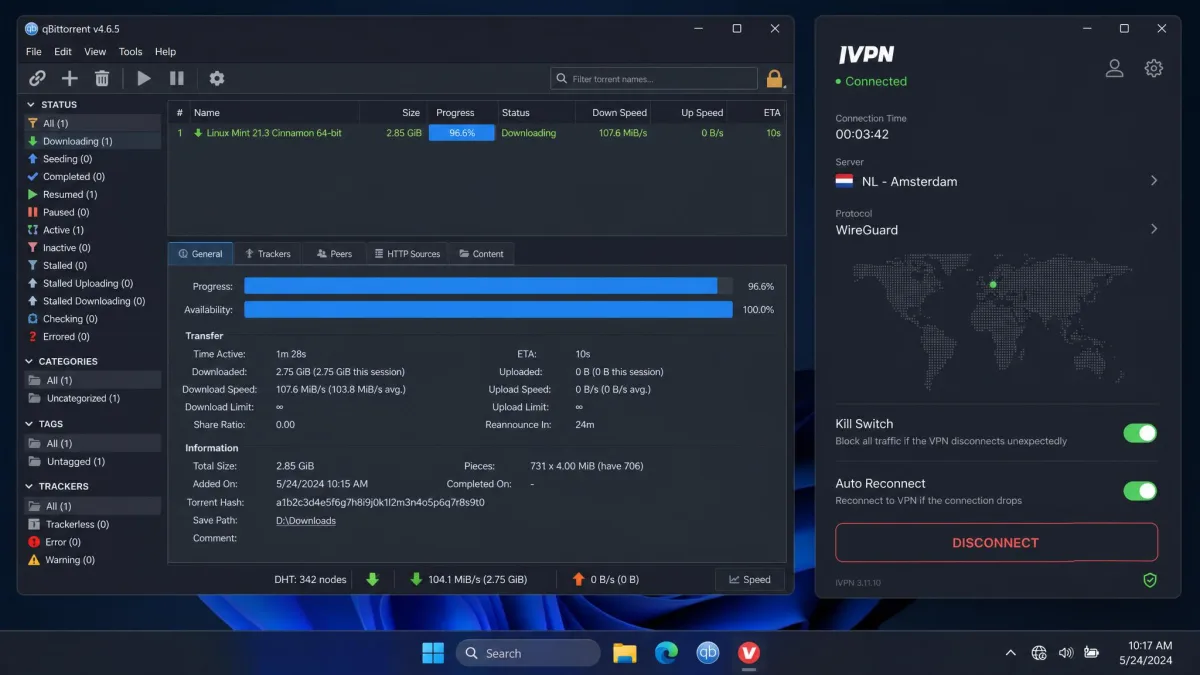Click the DISCONNECT button in IVPN
This screenshot has width=1200, height=675.
(996, 542)
